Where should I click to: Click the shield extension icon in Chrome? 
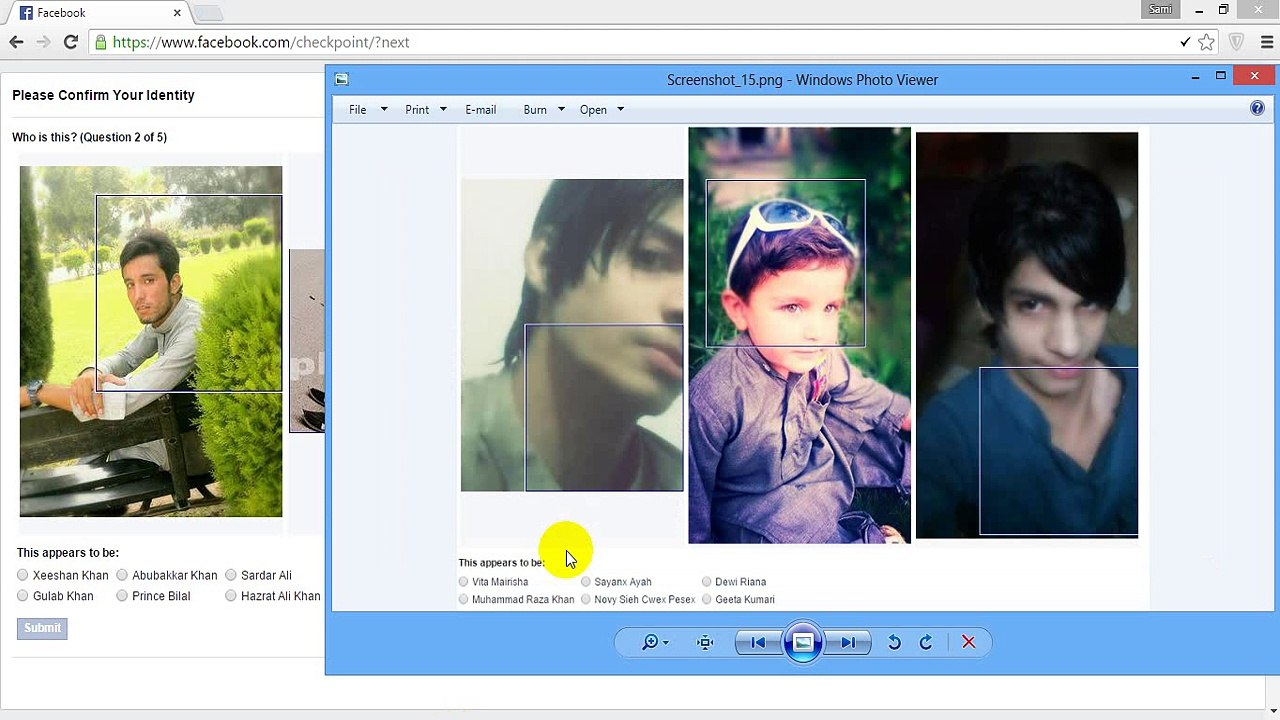point(1237,42)
